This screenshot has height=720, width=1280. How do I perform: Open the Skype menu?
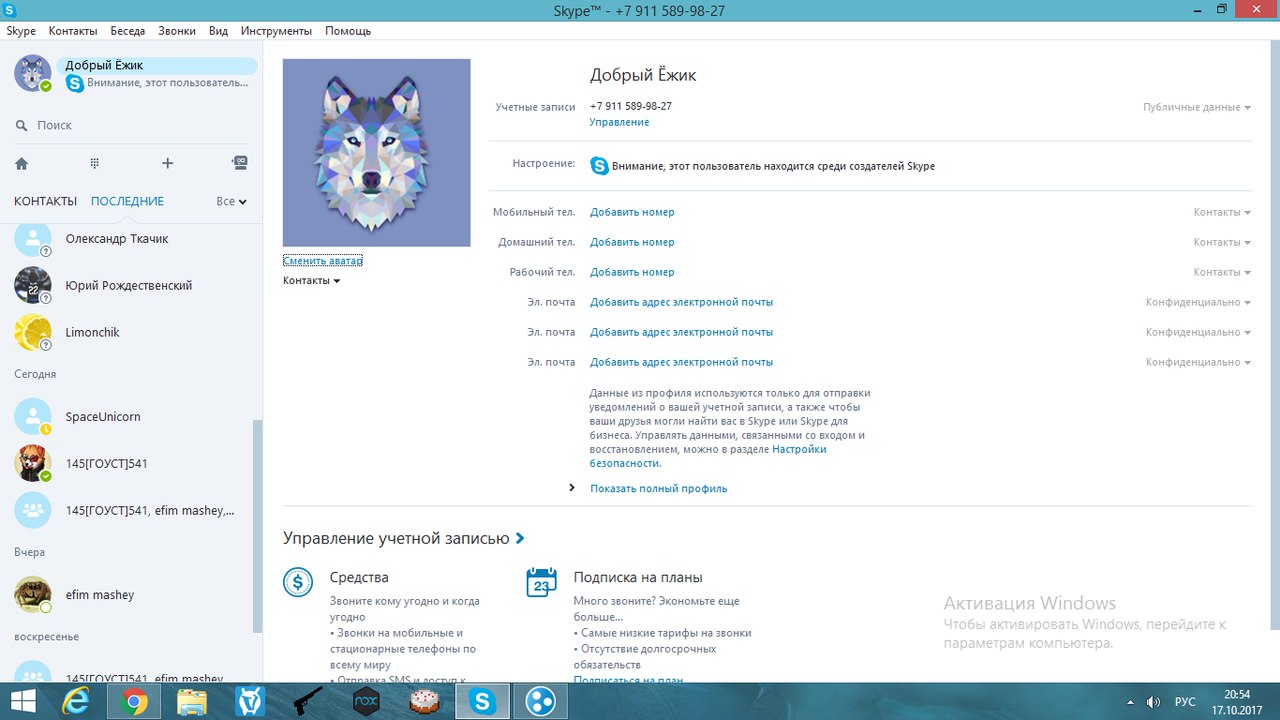click(x=21, y=31)
